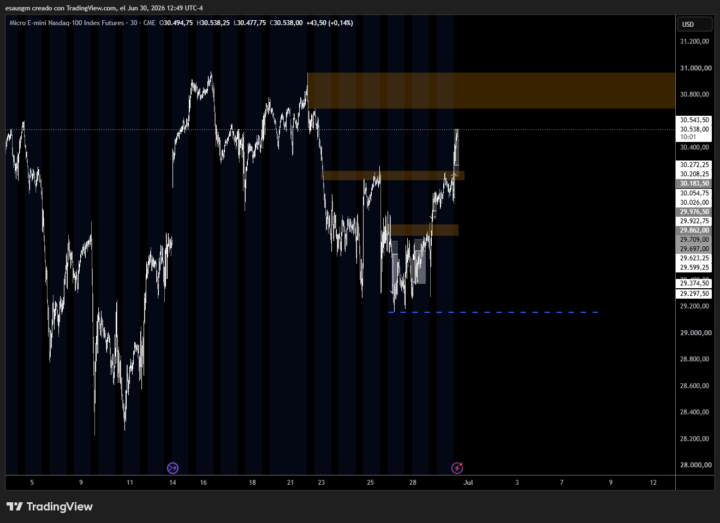Open the USD currency selector
This screenshot has height=523, width=720.
[695, 24]
